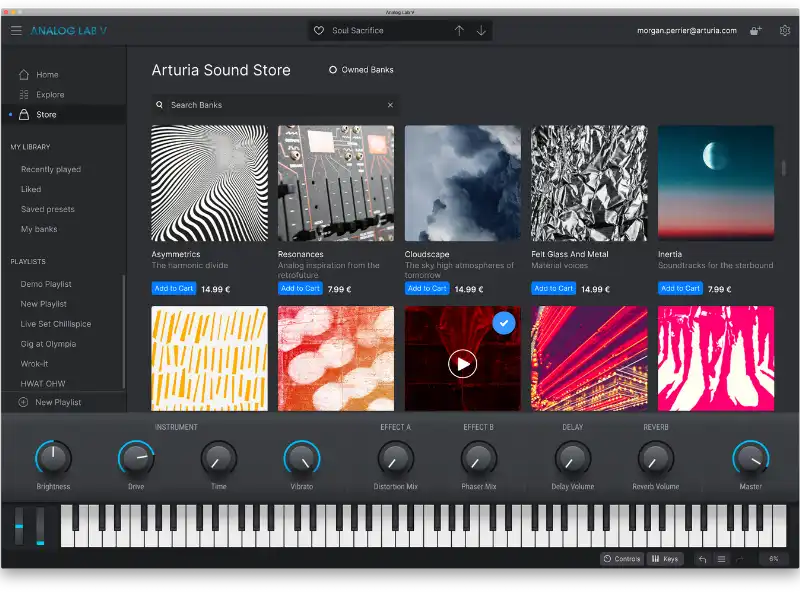This screenshot has width=800, height=600.
Task: Click the New Playlist plus button
Action: point(23,402)
